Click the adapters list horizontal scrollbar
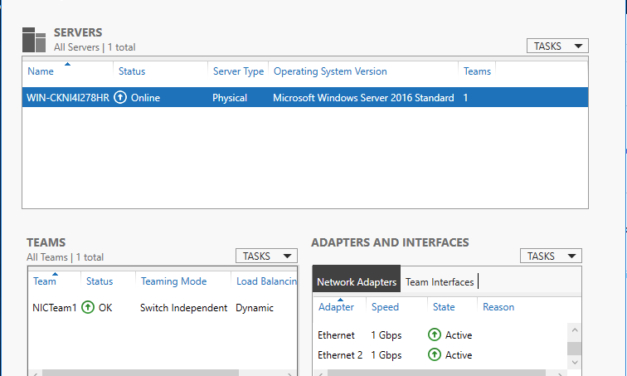The width and height of the screenshot is (627, 376). [x=436, y=373]
